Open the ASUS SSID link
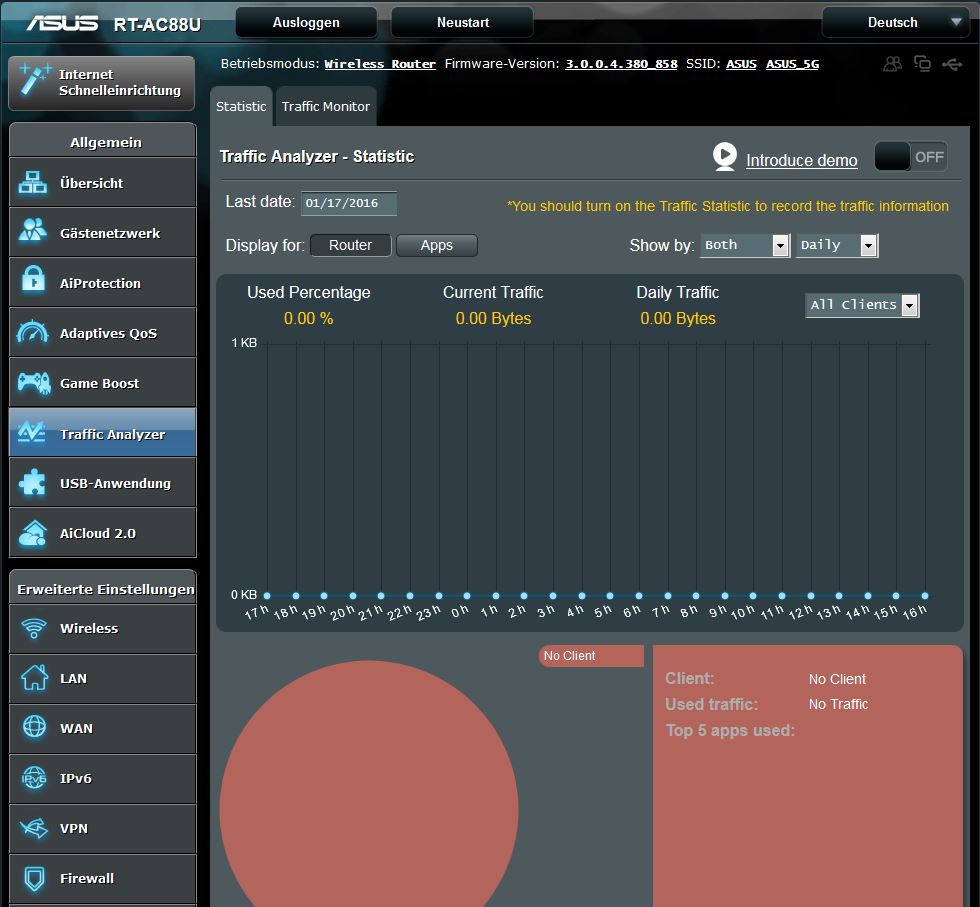This screenshot has width=980, height=907. pos(741,64)
